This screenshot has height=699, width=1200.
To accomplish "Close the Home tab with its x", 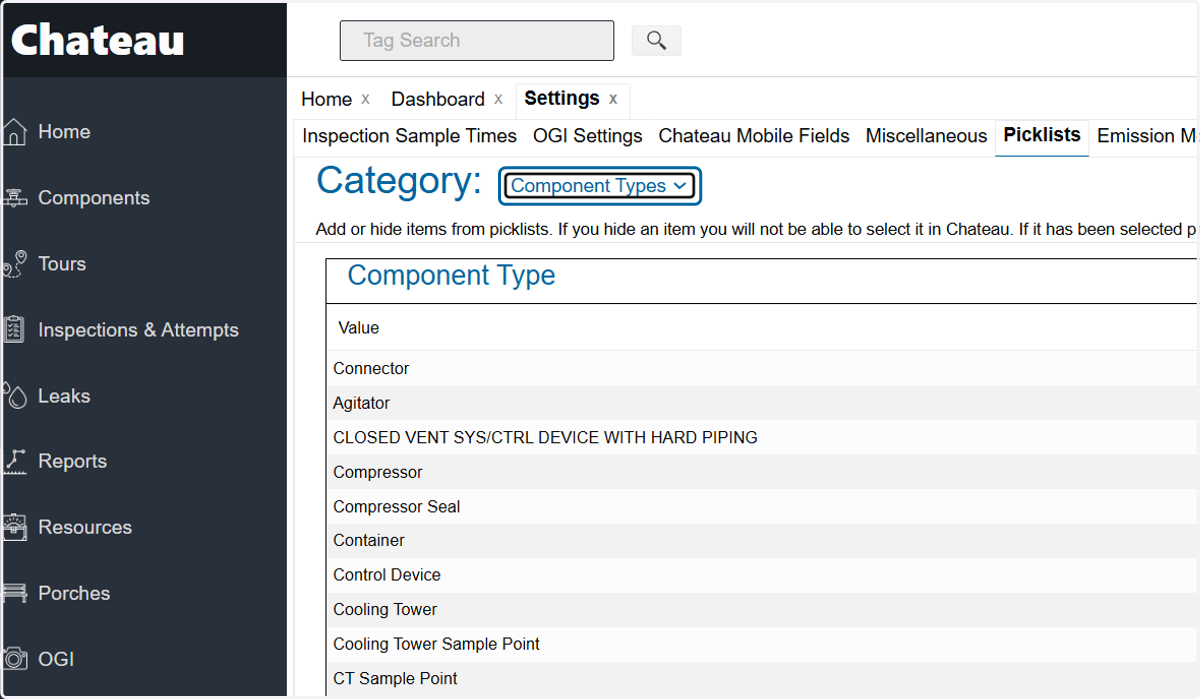I will tap(365, 99).
